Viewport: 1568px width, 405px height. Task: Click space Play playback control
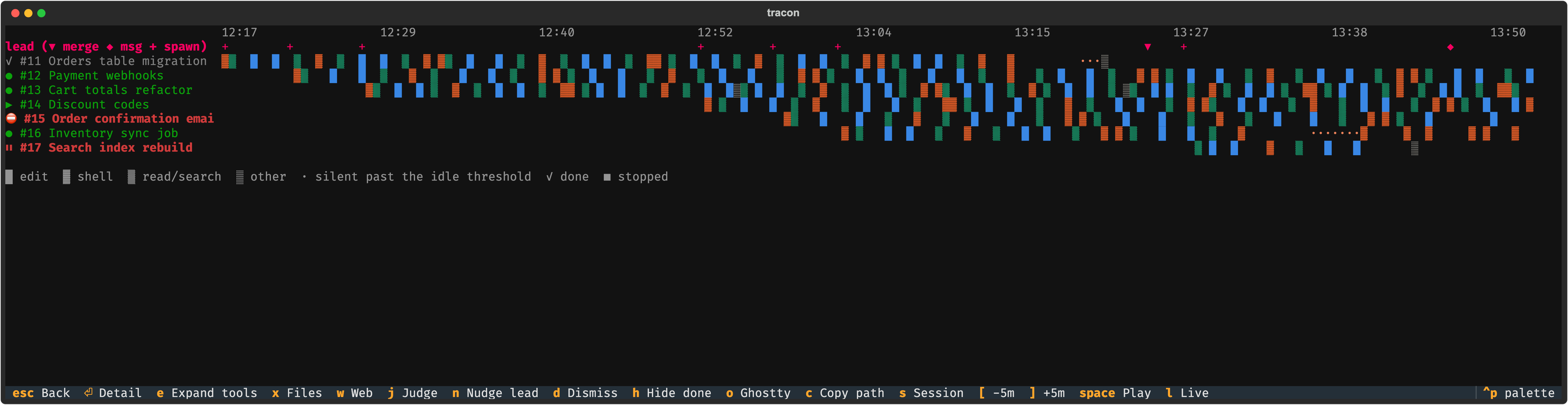click(x=1115, y=393)
